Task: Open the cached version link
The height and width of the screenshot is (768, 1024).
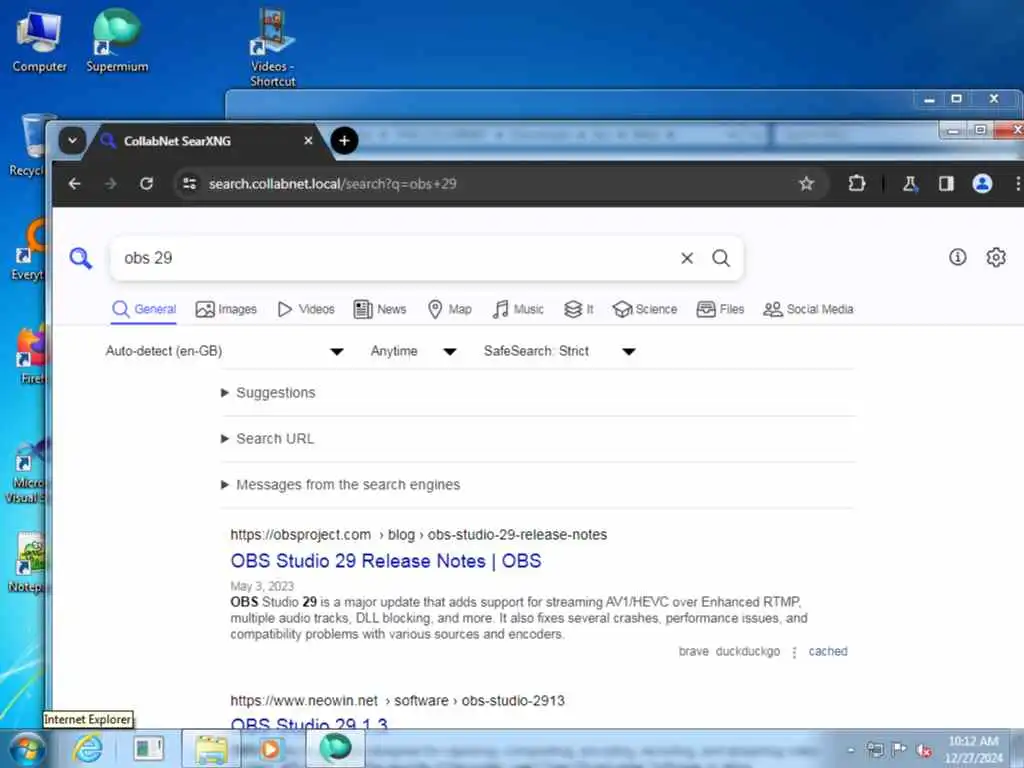Action: [827, 651]
